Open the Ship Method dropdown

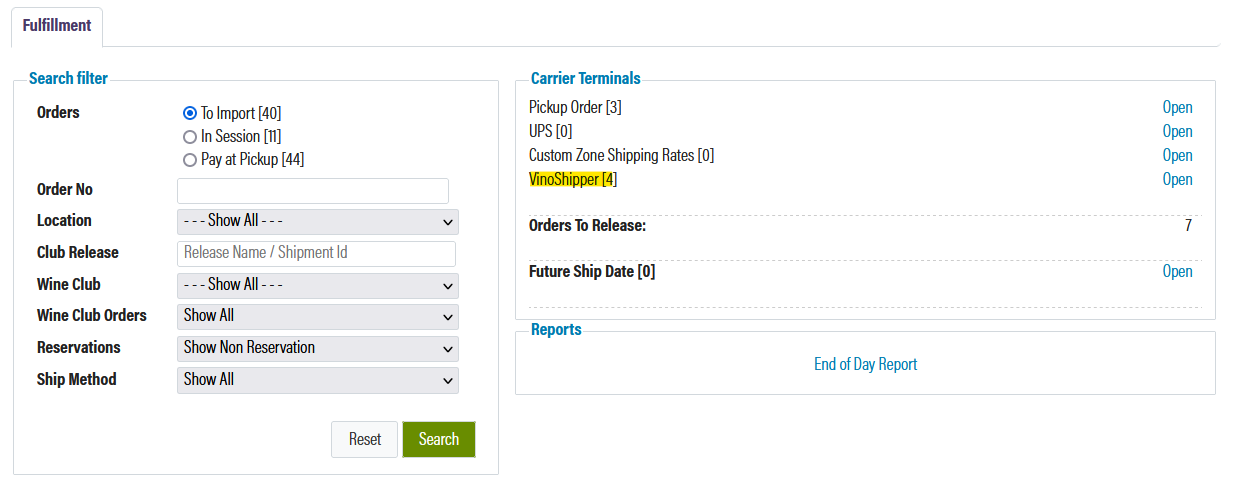coord(318,380)
